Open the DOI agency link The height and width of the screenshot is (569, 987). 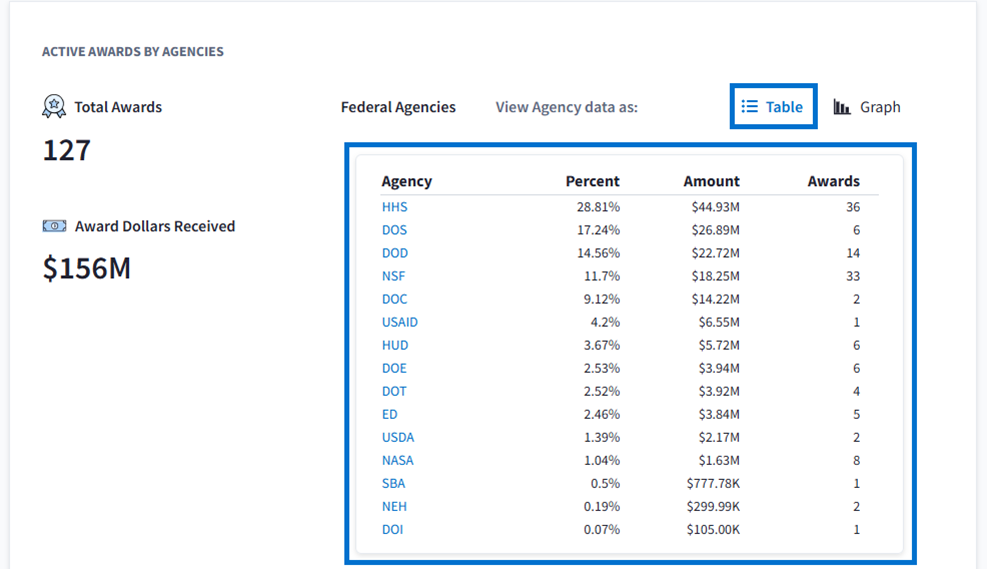click(392, 529)
